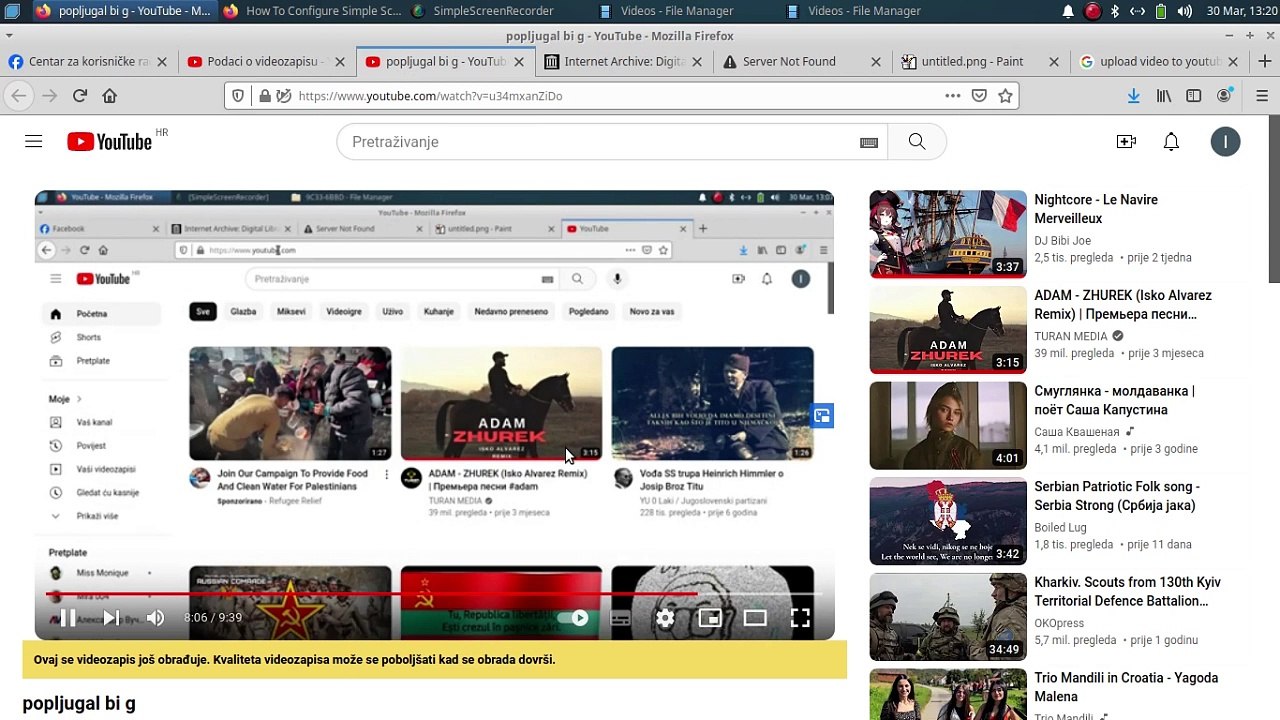Open TURAN MEDIA channel link

(1071, 337)
